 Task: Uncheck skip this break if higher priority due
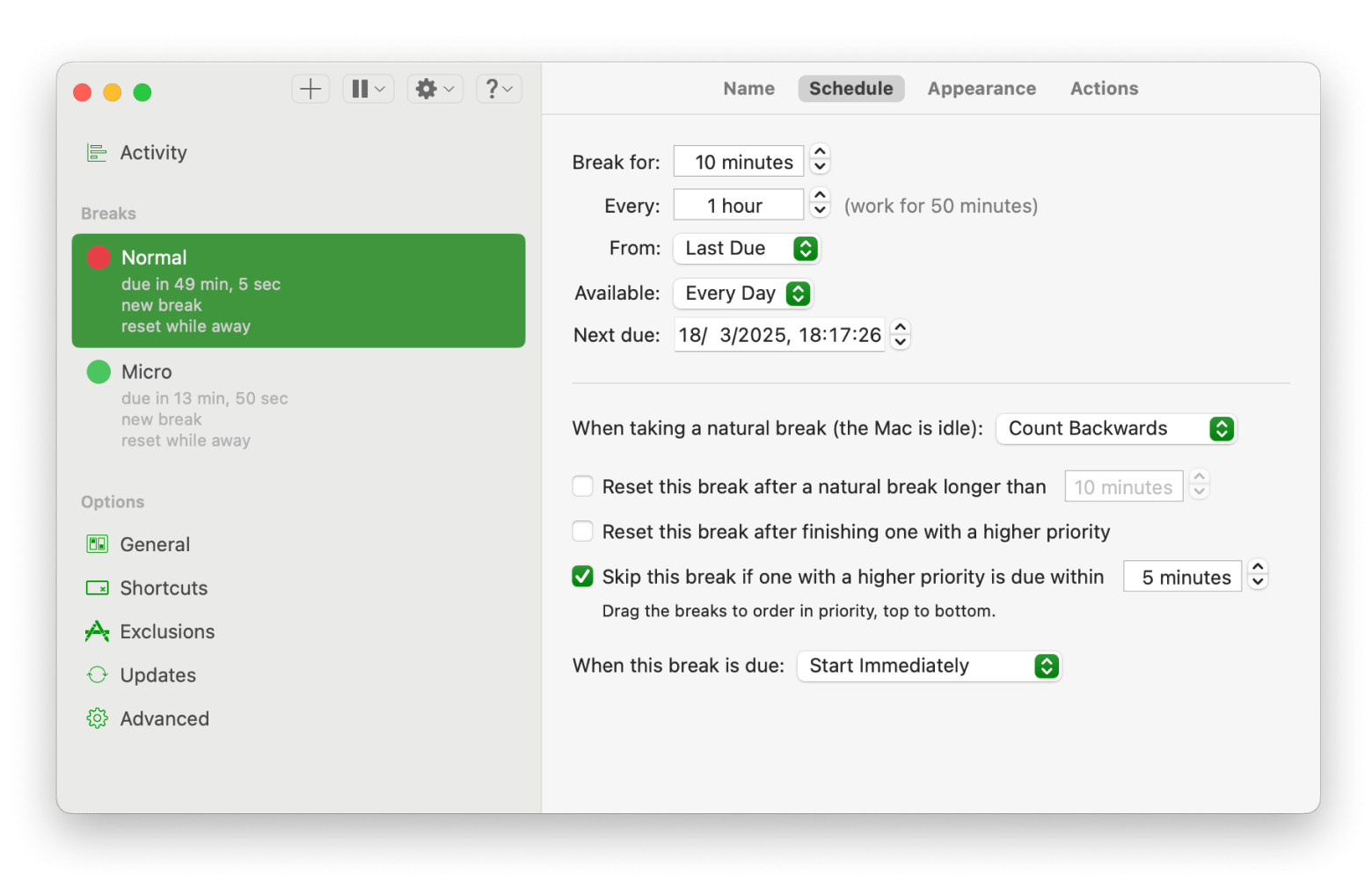point(582,577)
